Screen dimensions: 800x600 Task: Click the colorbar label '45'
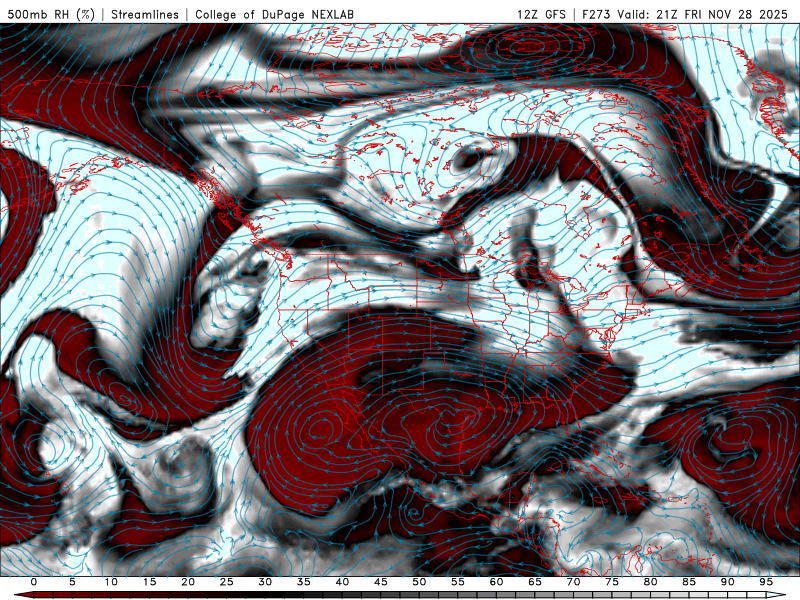pyautogui.click(x=381, y=582)
